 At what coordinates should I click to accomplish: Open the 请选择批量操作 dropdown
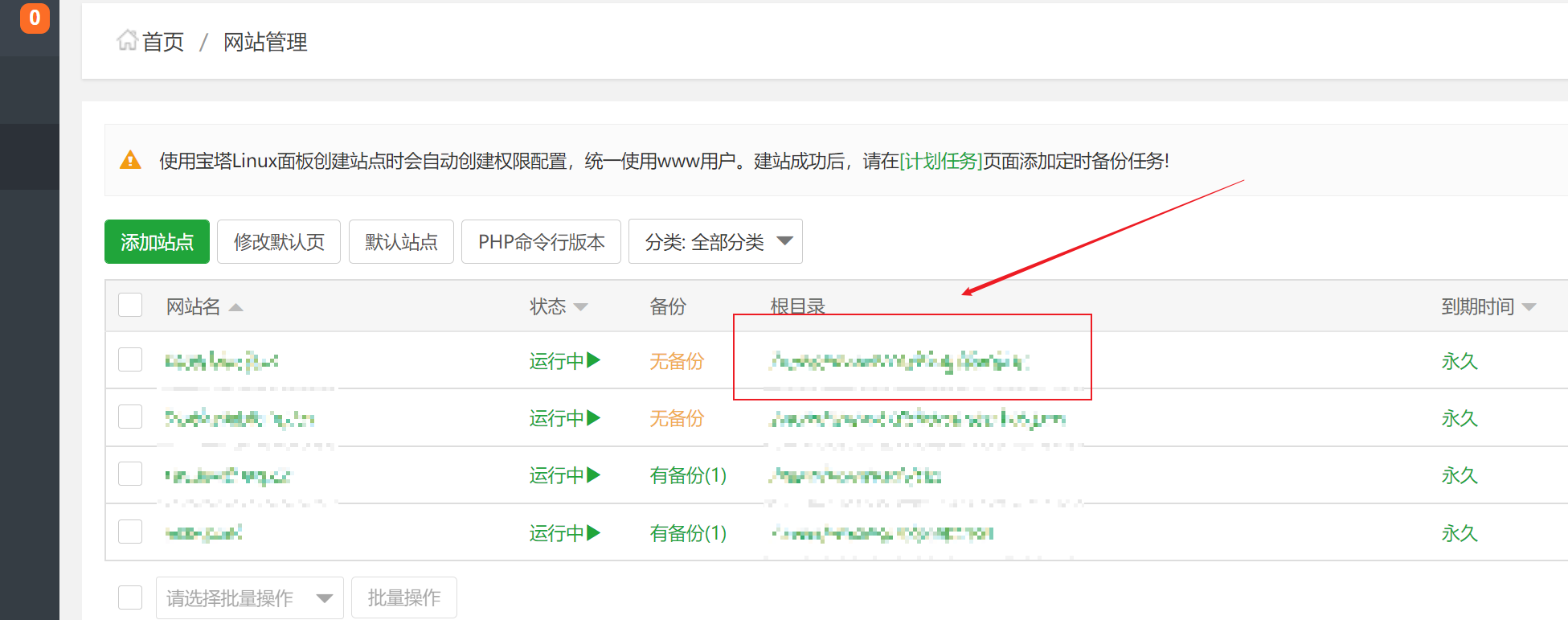click(x=250, y=597)
